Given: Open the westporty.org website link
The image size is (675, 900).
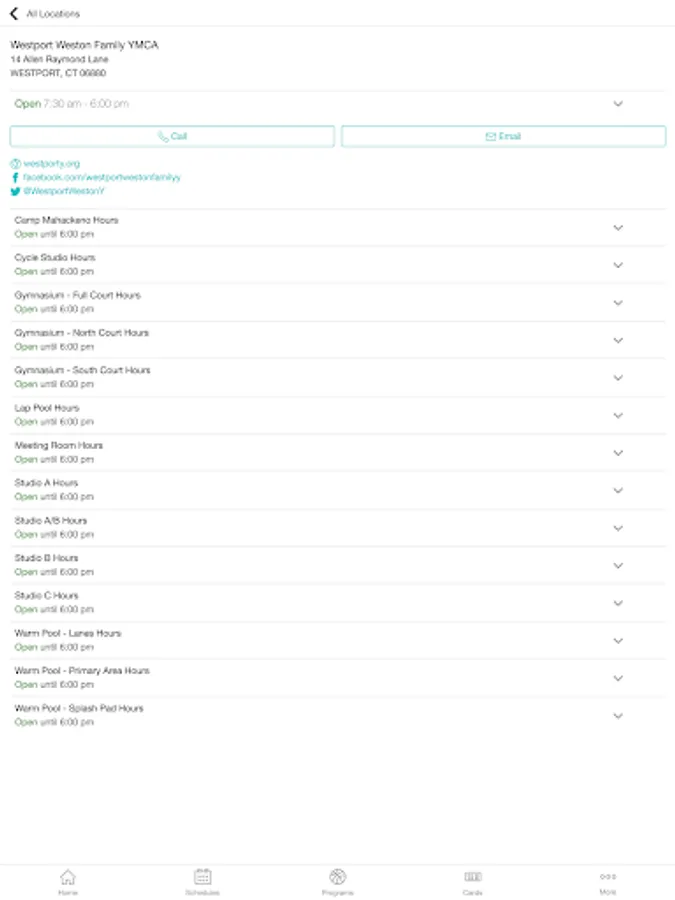Looking at the screenshot, I should (x=52, y=164).
